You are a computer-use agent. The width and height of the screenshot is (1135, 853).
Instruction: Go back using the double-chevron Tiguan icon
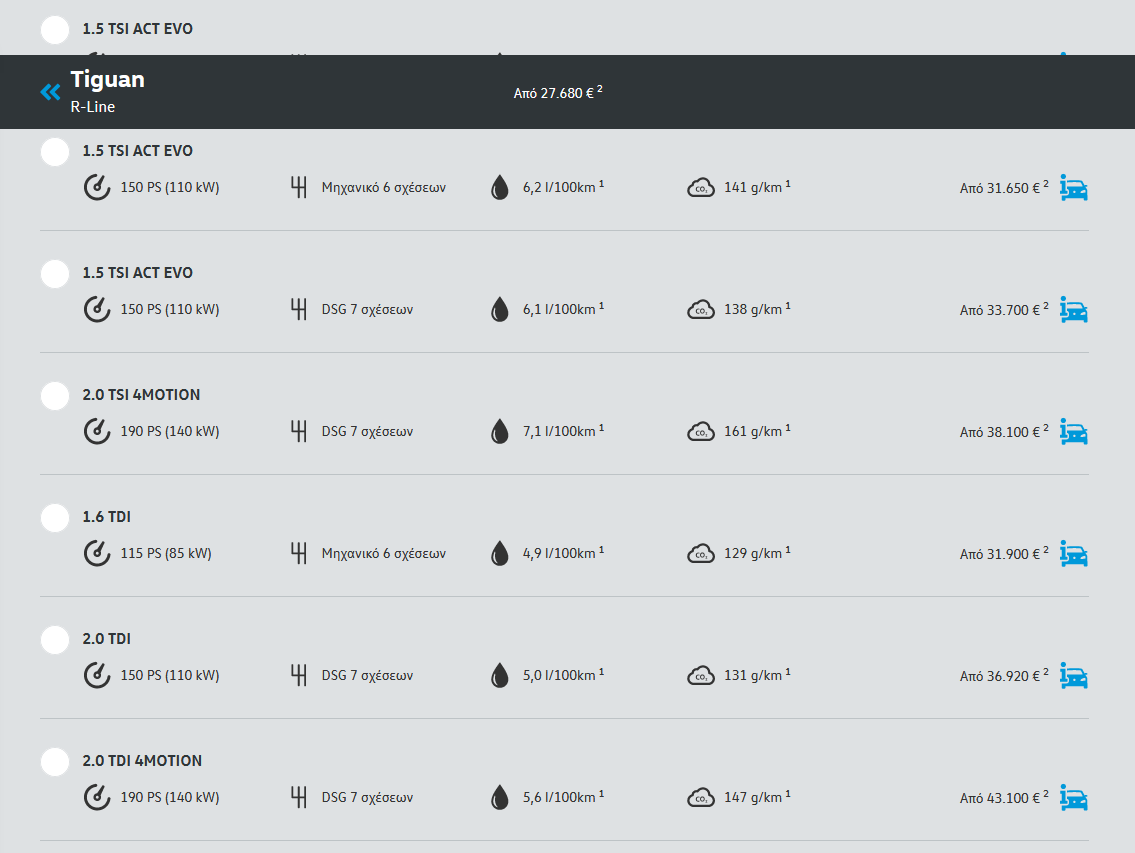pos(51,92)
